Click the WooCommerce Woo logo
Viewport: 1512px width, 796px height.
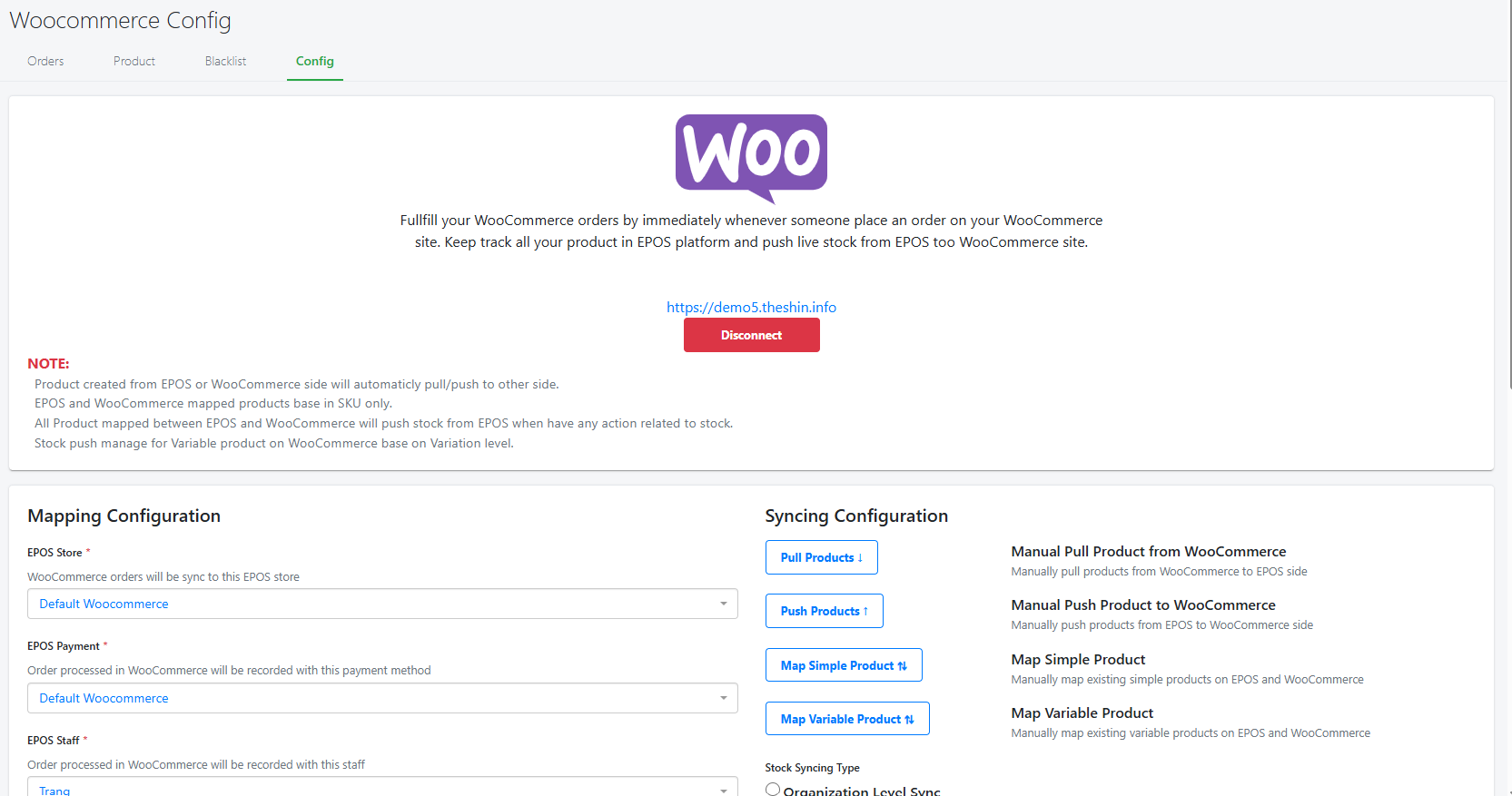pos(751,158)
